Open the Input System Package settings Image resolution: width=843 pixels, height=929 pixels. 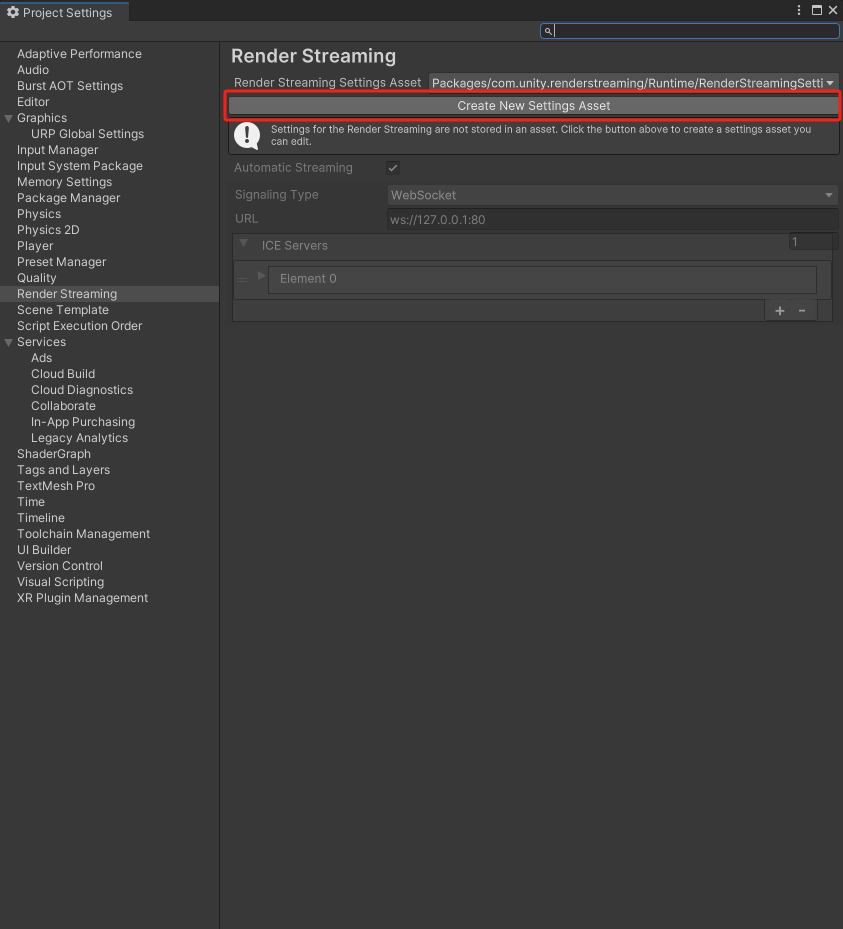tap(79, 166)
